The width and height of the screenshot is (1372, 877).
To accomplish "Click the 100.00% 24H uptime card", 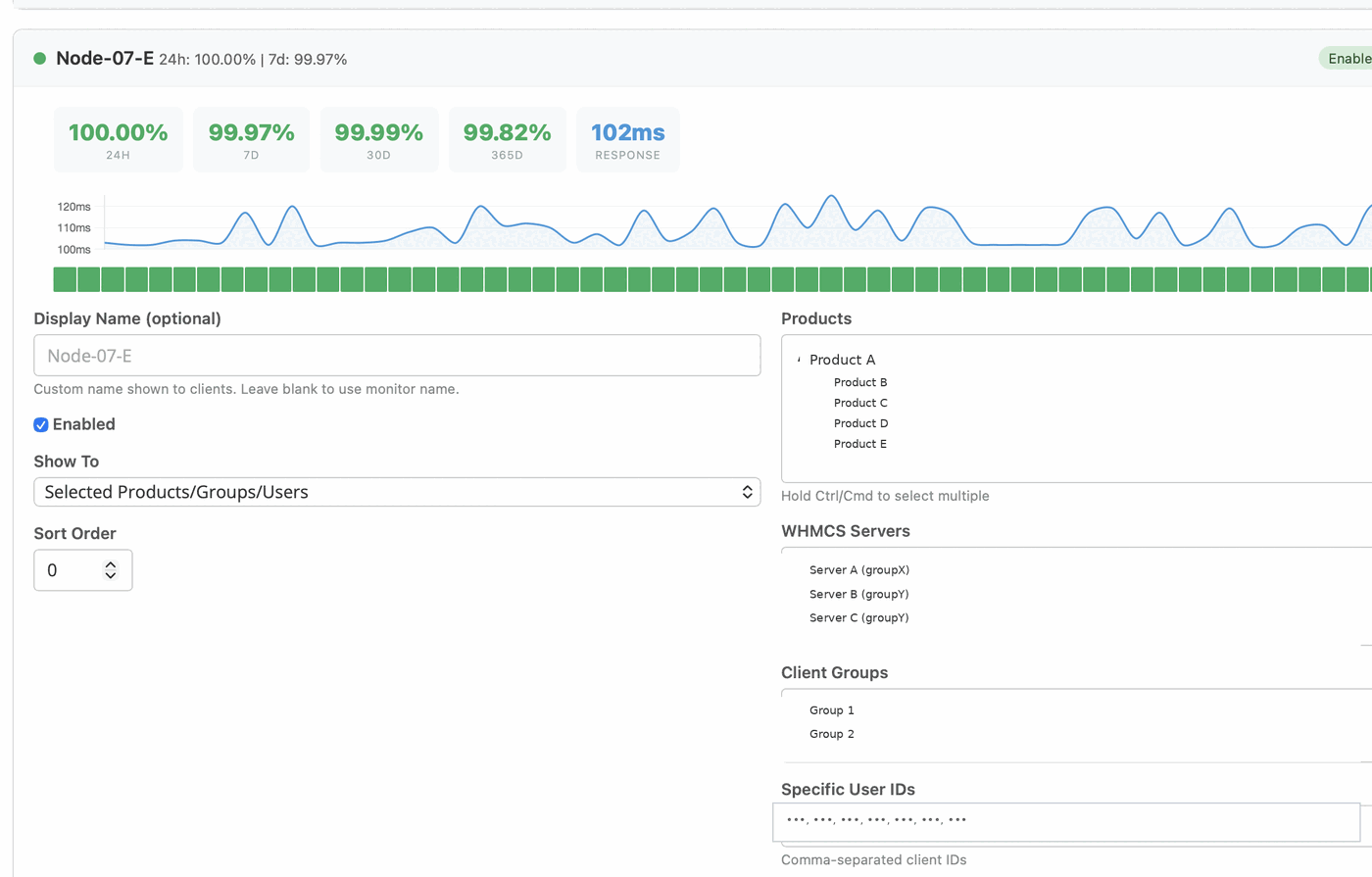I will pyautogui.click(x=119, y=140).
